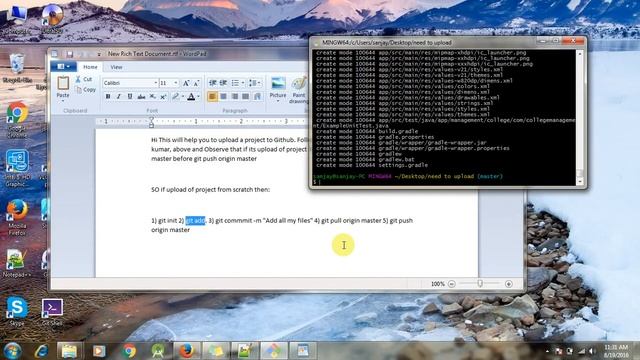Viewport: 640px width, 360px height.
Task: Toggle Strikethrough formatting
Action: click(141, 96)
